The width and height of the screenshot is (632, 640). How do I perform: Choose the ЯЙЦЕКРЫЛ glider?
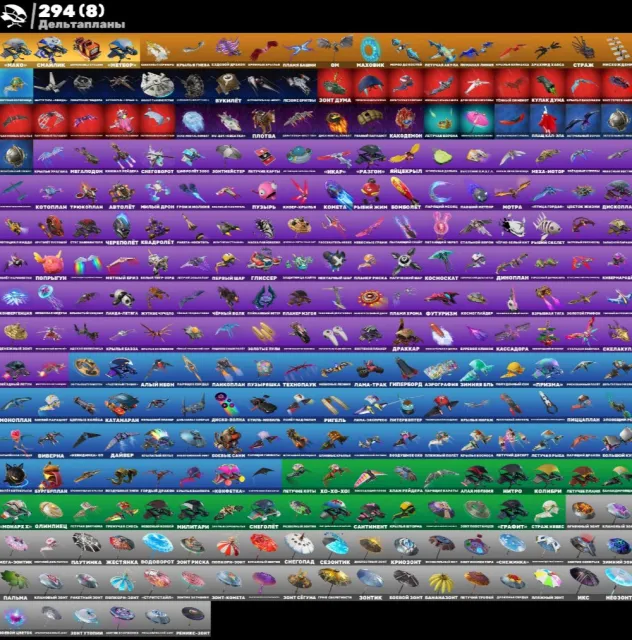406,157
